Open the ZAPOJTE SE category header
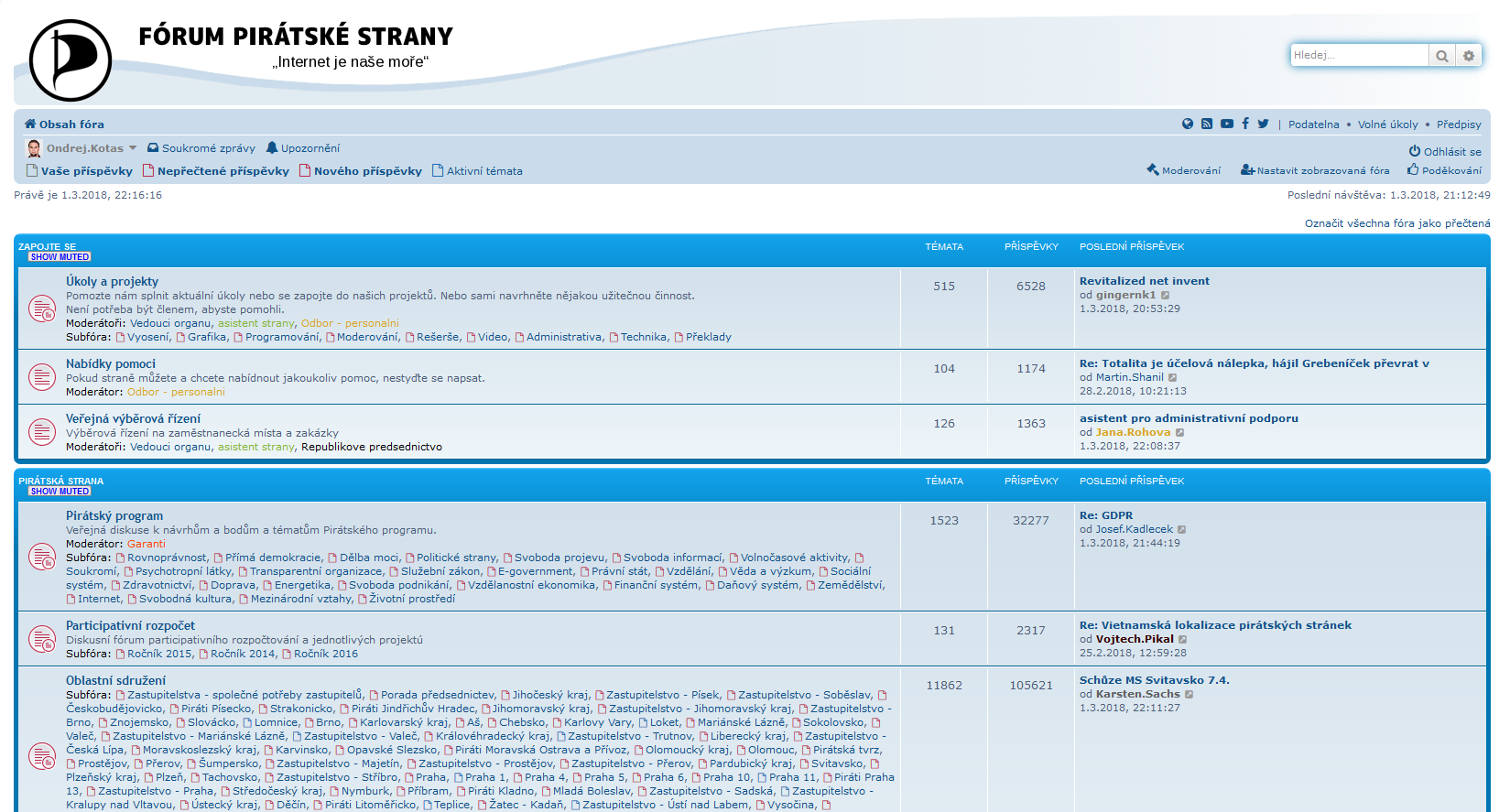 (x=48, y=247)
